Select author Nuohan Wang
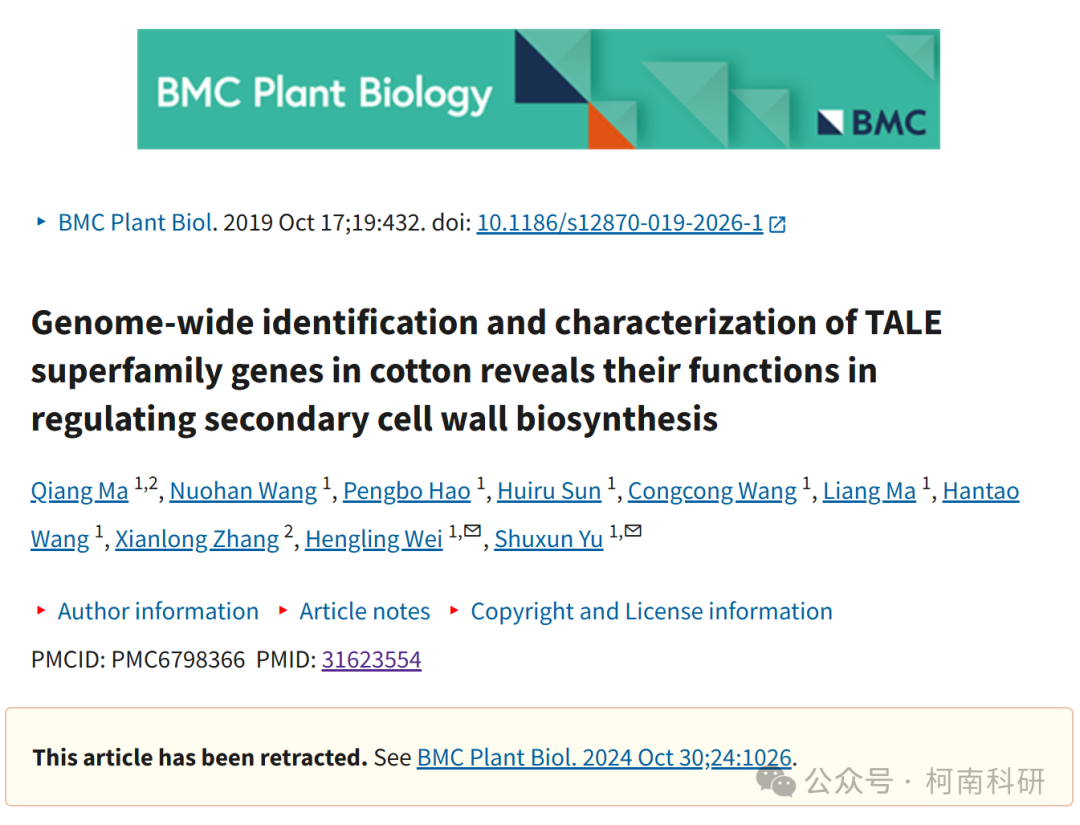 243,491
